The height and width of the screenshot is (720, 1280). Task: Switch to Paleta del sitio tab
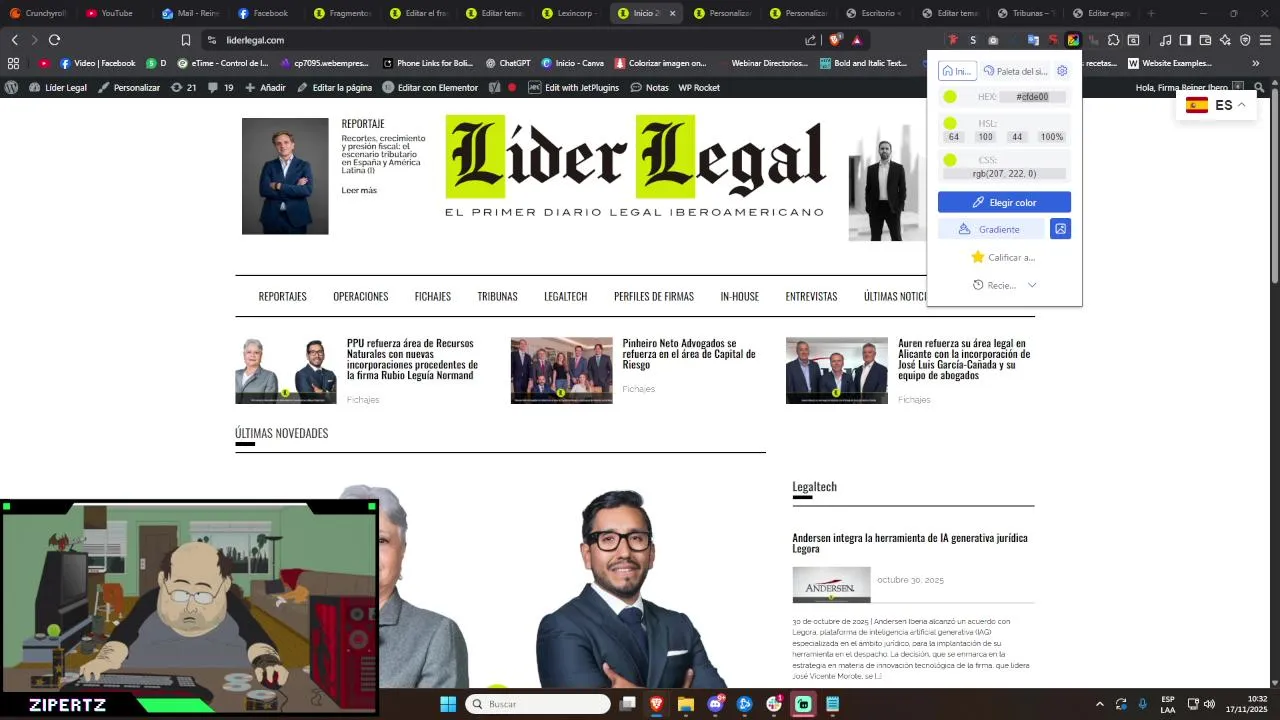(x=1015, y=71)
